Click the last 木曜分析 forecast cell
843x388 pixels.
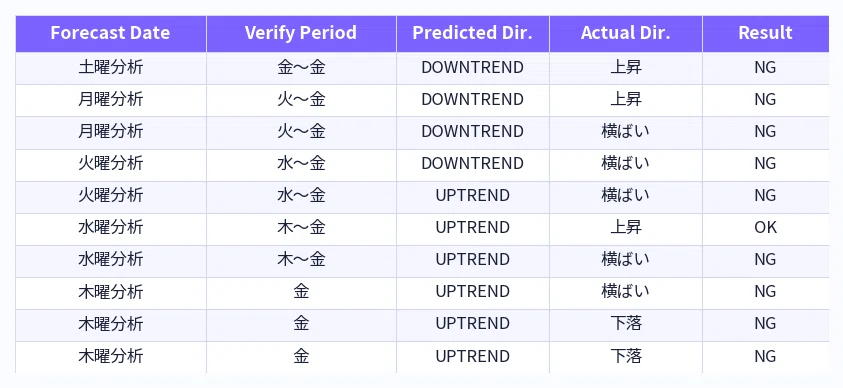pos(111,356)
